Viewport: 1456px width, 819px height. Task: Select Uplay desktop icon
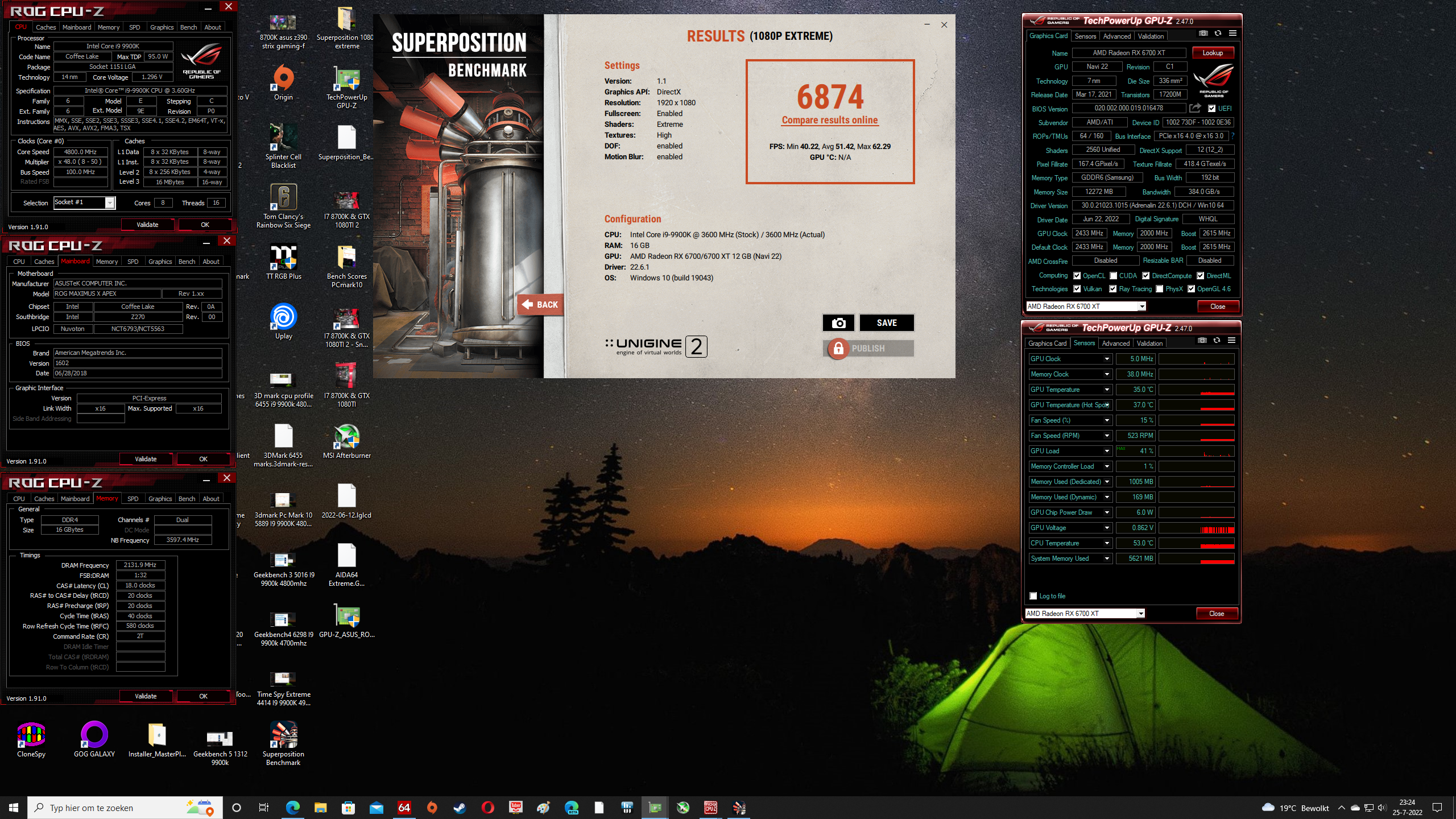coord(283,321)
